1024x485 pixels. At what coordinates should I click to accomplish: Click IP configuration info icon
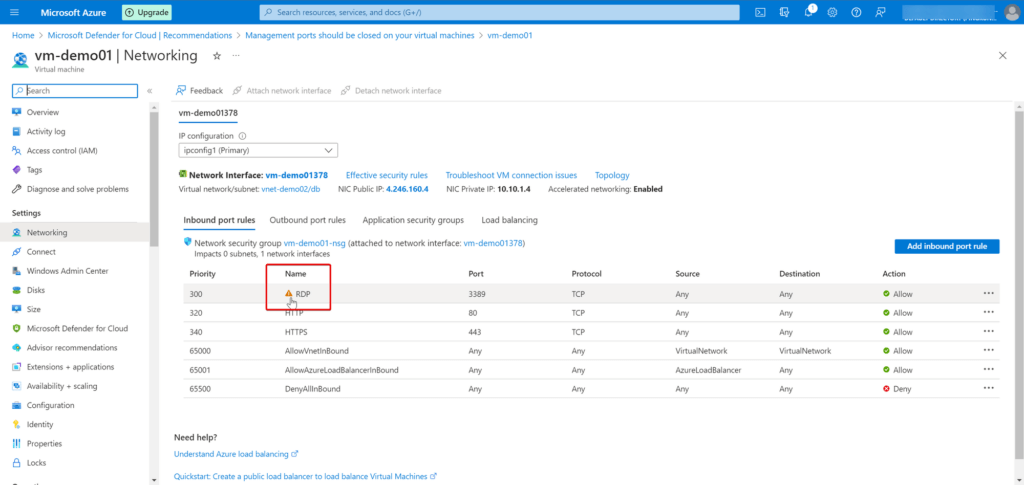click(x=242, y=136)
